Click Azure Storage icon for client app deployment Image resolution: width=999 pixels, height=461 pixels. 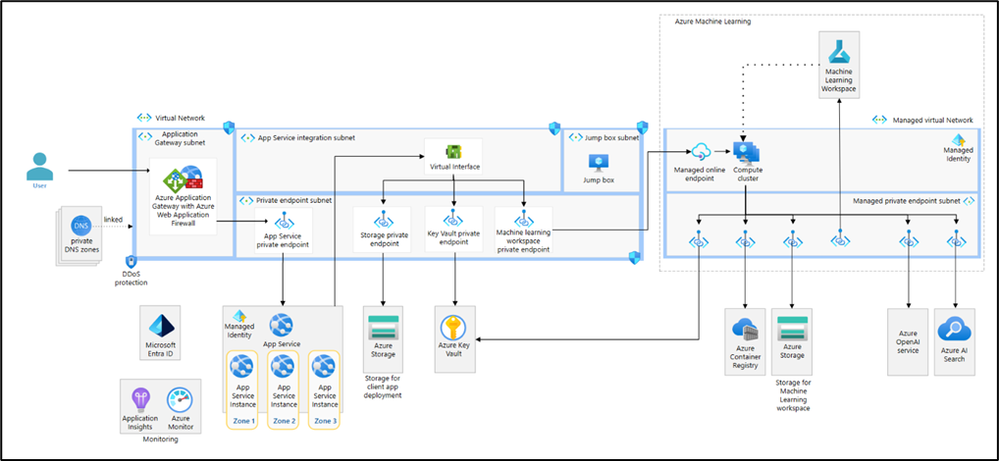coord(383,327)
